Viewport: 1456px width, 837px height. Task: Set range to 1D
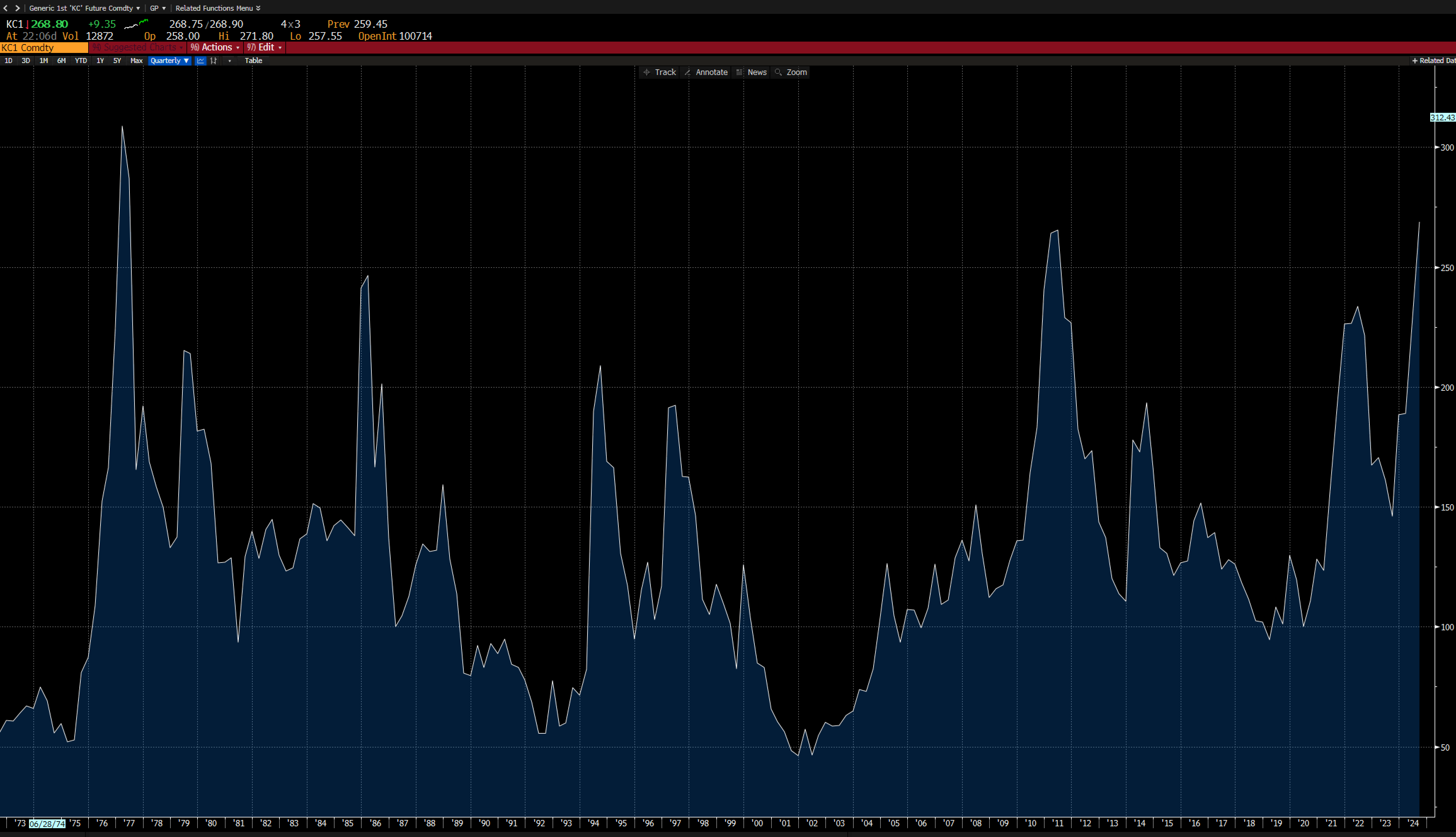(x=8, y=61)
